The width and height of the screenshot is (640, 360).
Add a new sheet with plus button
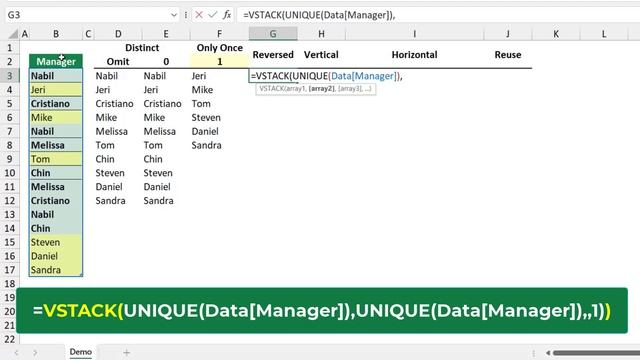pos(127,353)
